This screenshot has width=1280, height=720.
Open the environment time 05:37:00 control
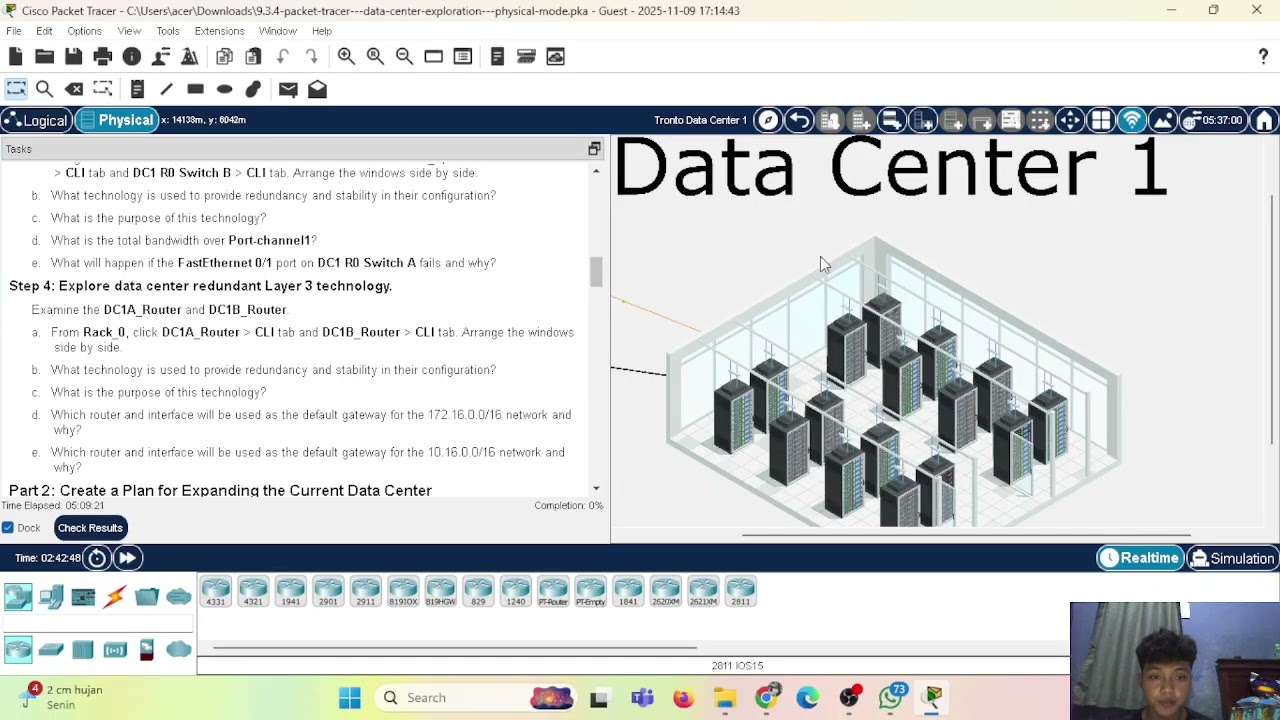(1213, 121)
